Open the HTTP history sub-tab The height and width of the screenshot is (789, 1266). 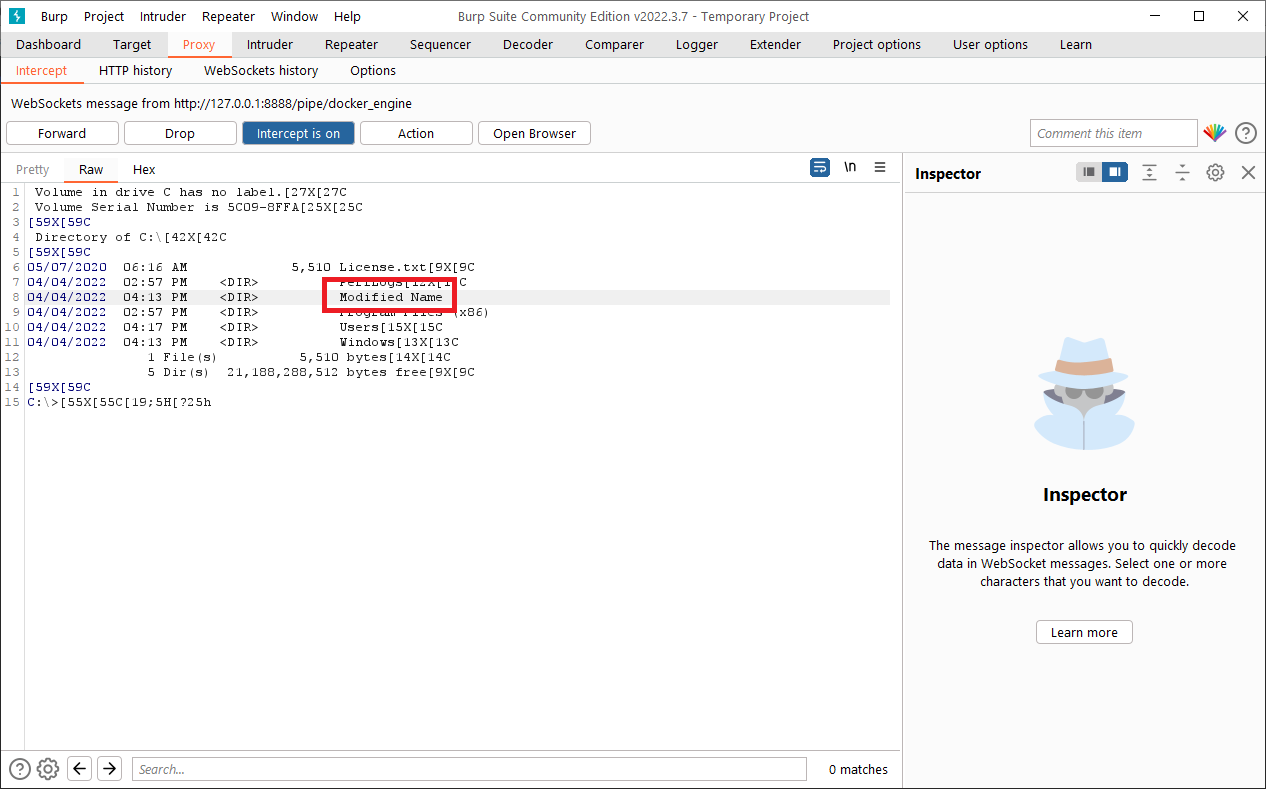tap(135, 70)
